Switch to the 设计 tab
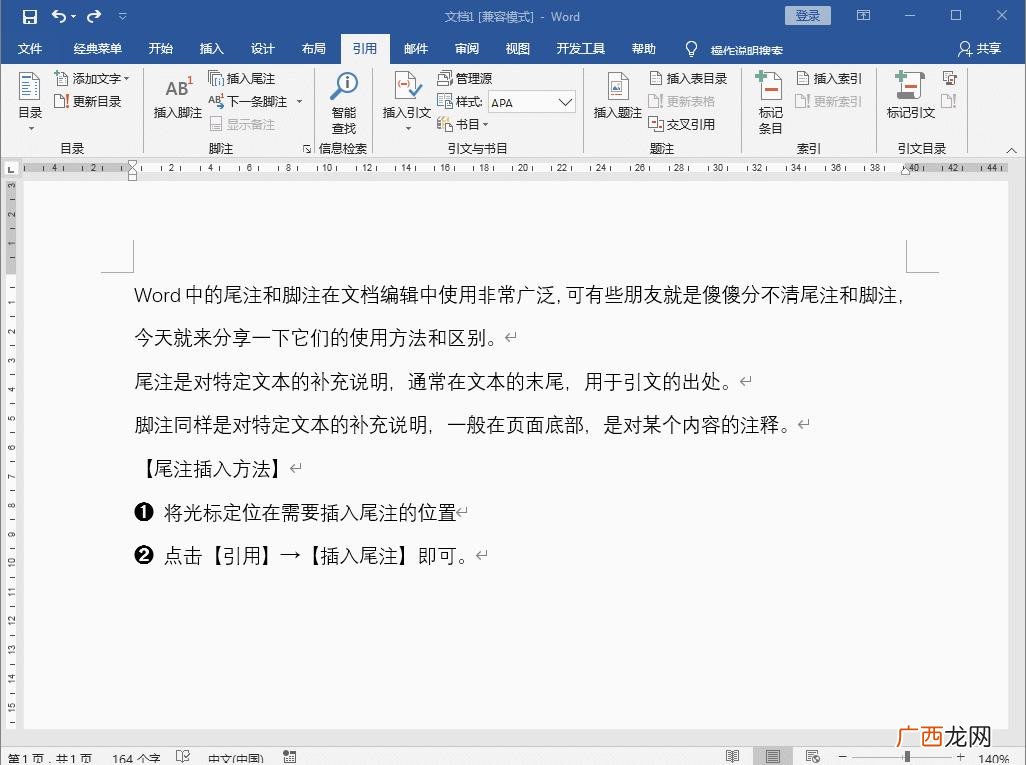This screenshot has width=1026, height=765. [x=262, y=48]
